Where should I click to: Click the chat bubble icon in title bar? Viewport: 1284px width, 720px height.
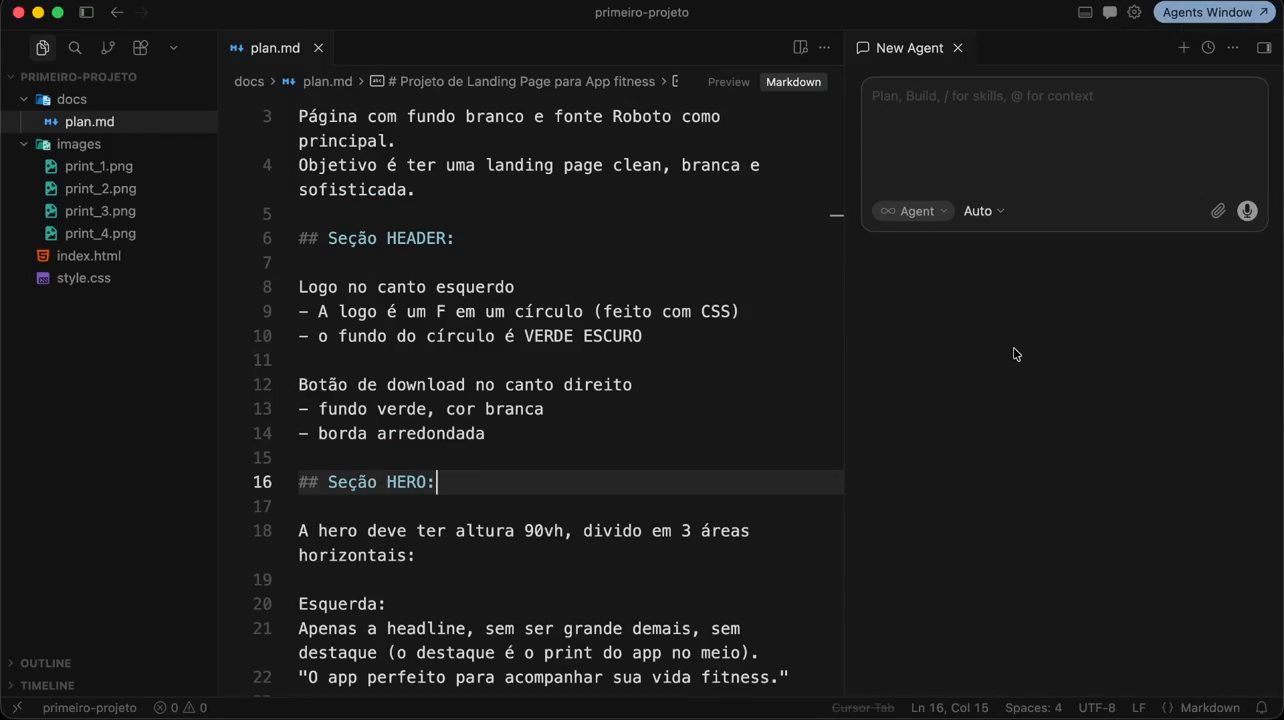point(1110,13)
